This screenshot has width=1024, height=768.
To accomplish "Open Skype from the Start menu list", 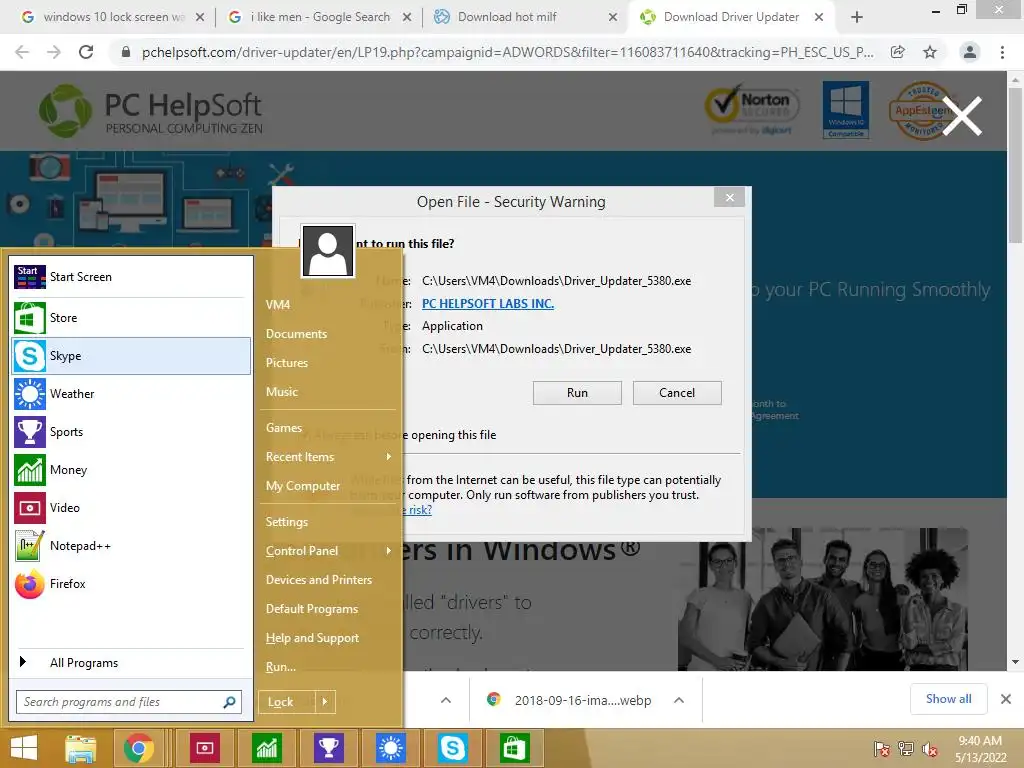I will [131, 356].
